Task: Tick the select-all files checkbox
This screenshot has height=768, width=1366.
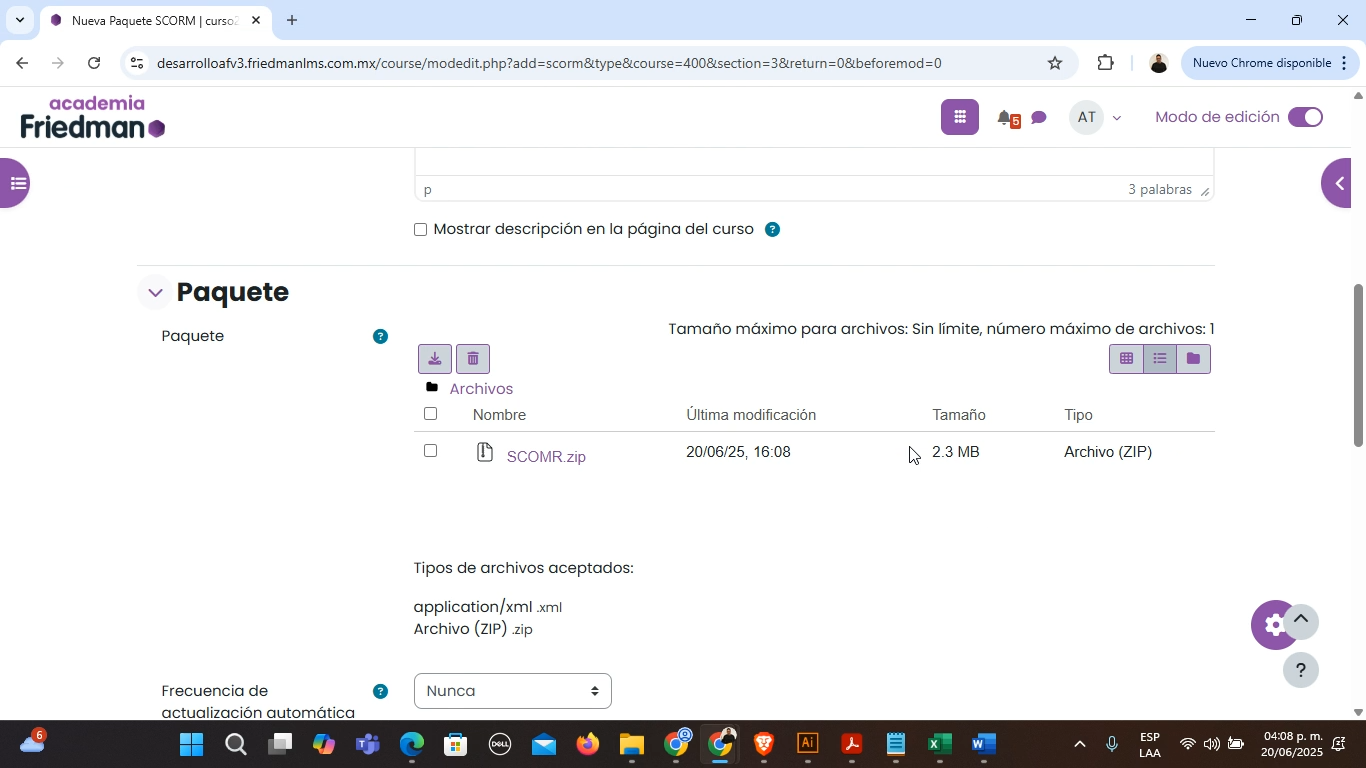Action: click(x=430, y=414)
